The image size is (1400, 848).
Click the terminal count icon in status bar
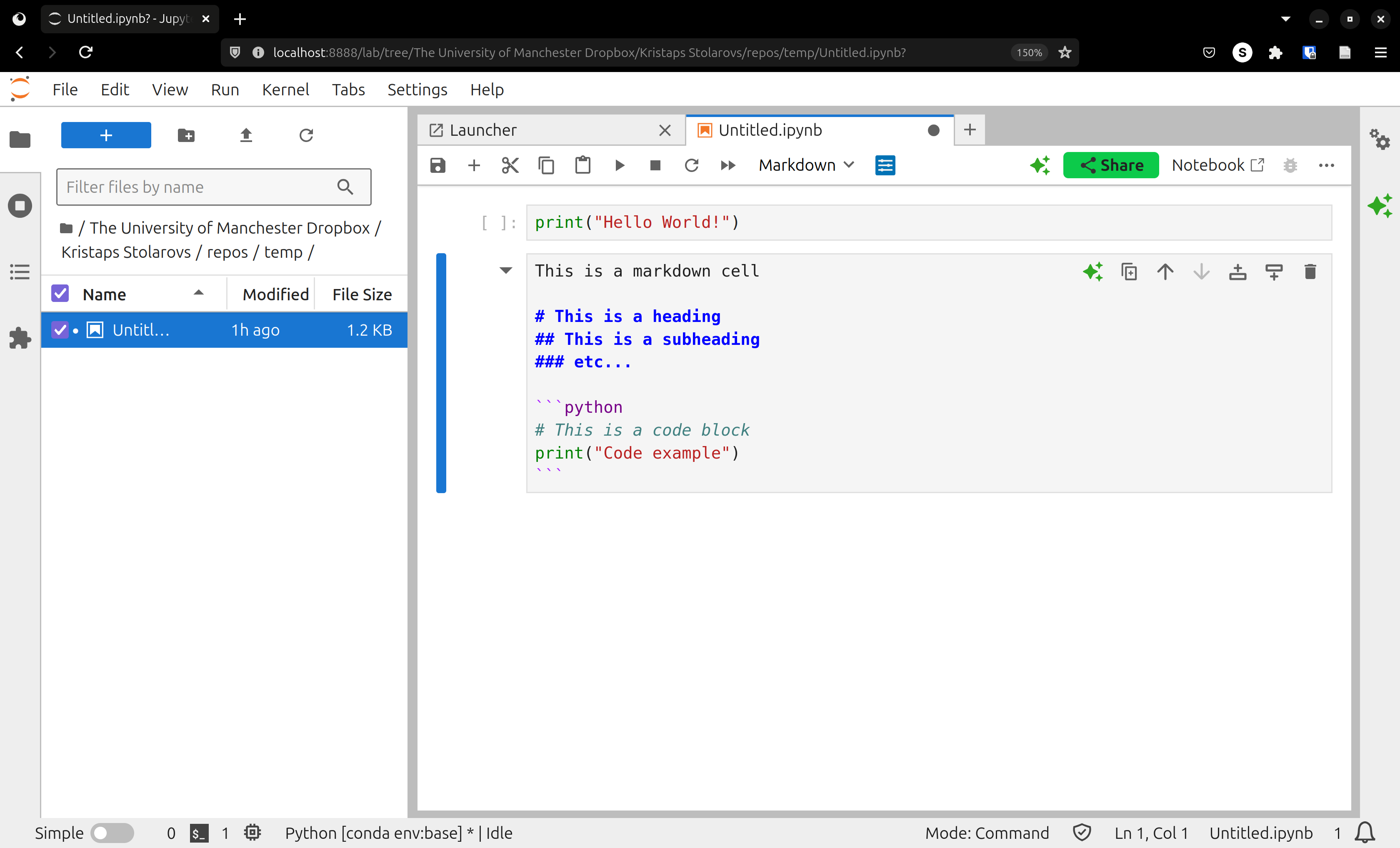pyautogui.click(x=199, y=833)
